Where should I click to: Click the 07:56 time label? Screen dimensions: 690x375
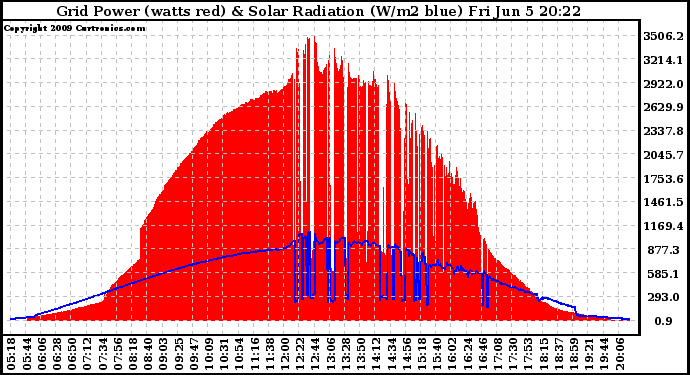tap(117, 354)
